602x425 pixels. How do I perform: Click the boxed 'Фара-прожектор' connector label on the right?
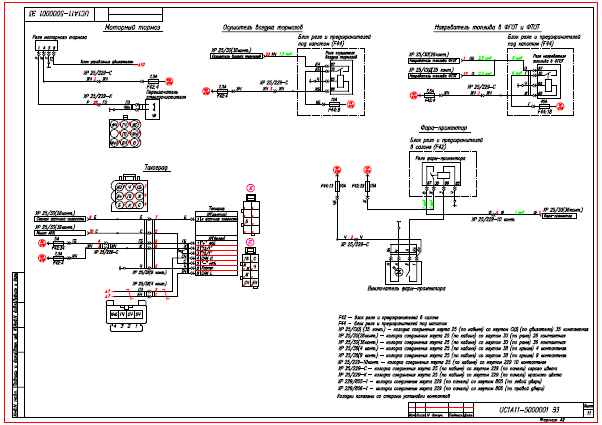(x=559, y=216)
